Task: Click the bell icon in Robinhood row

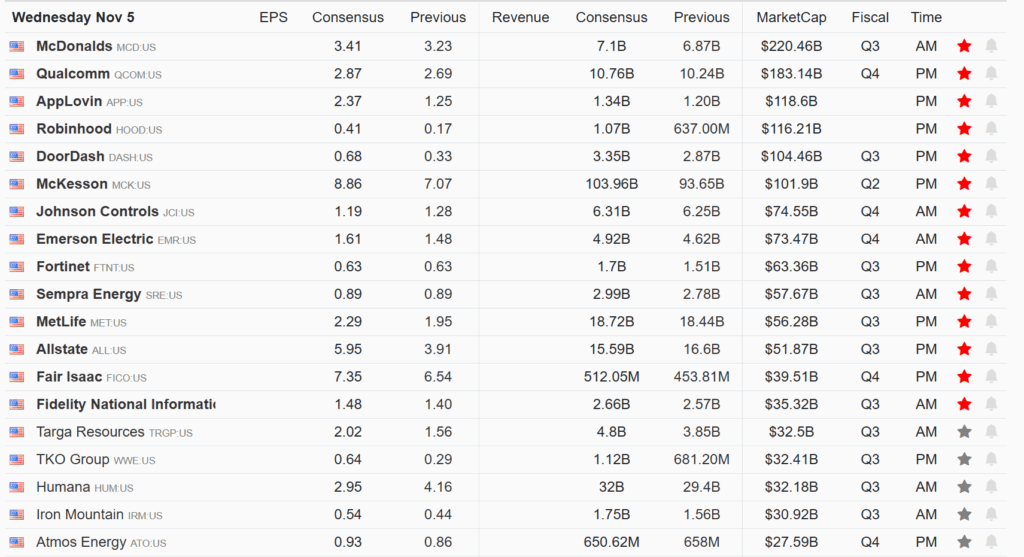Action: pyautogui.click(x=991, y=129)
